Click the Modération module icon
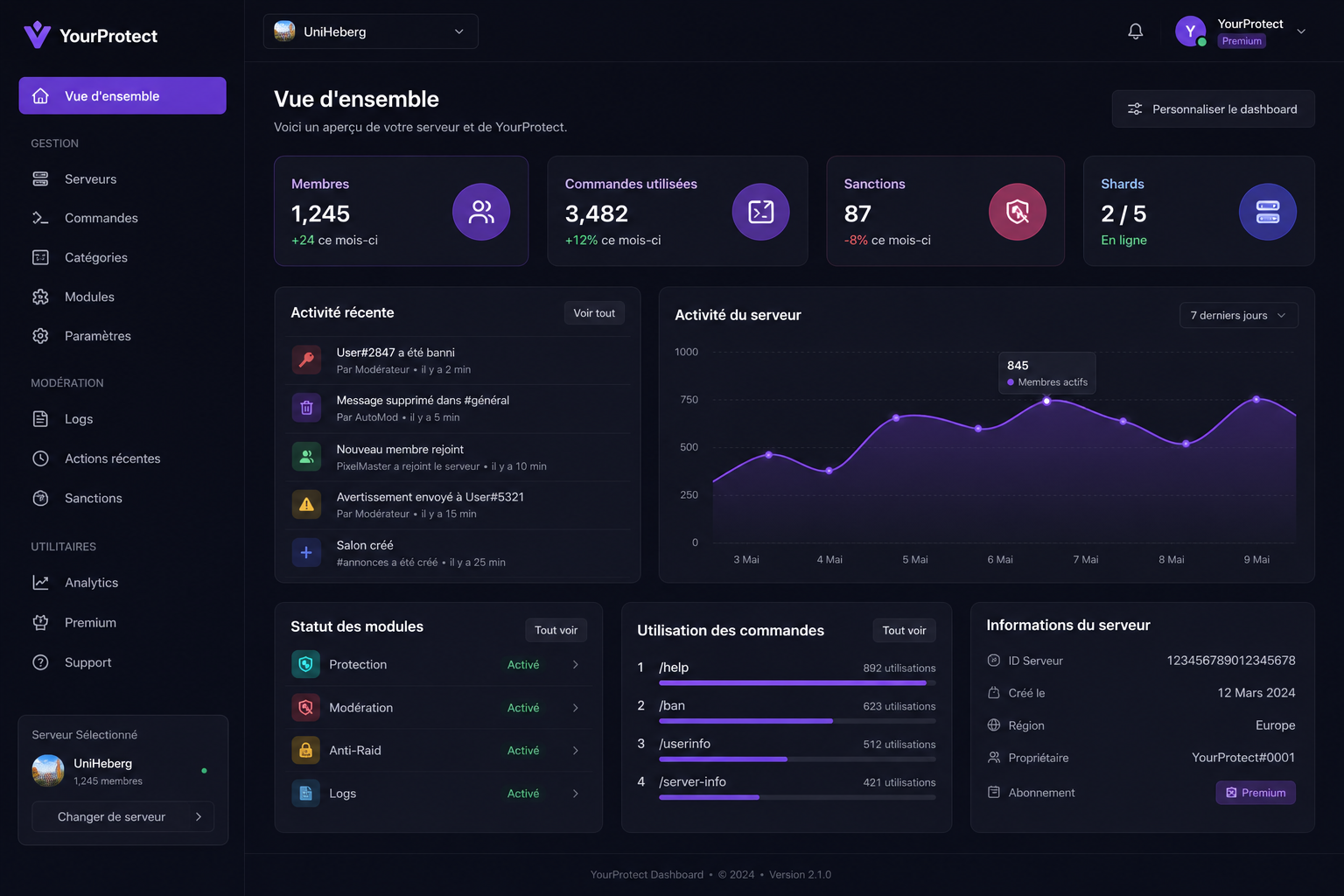The height and width of the screenshot is (896, 1344). [x=305, y=707]
